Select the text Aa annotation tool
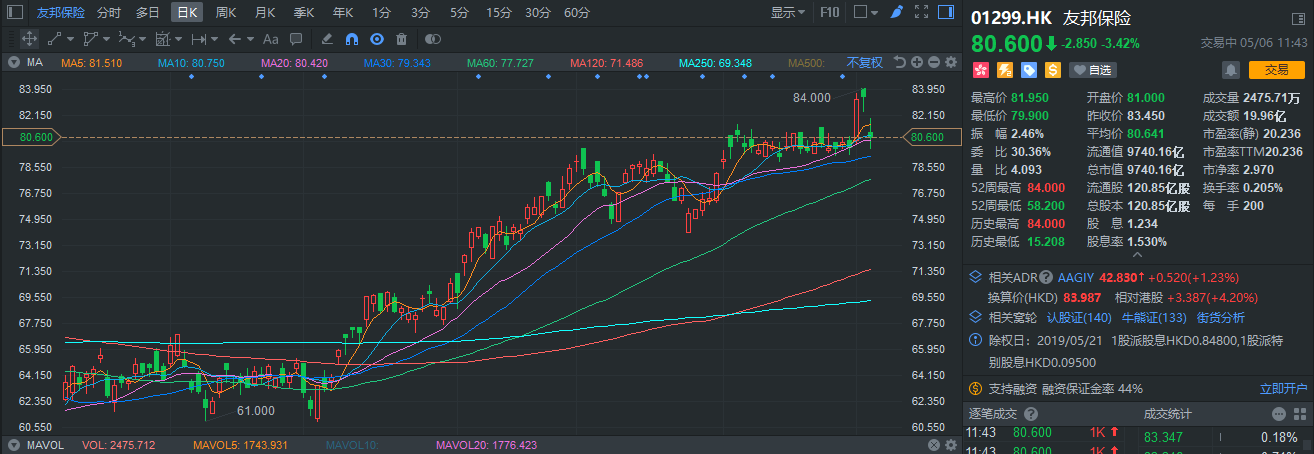 coord(270,39)
